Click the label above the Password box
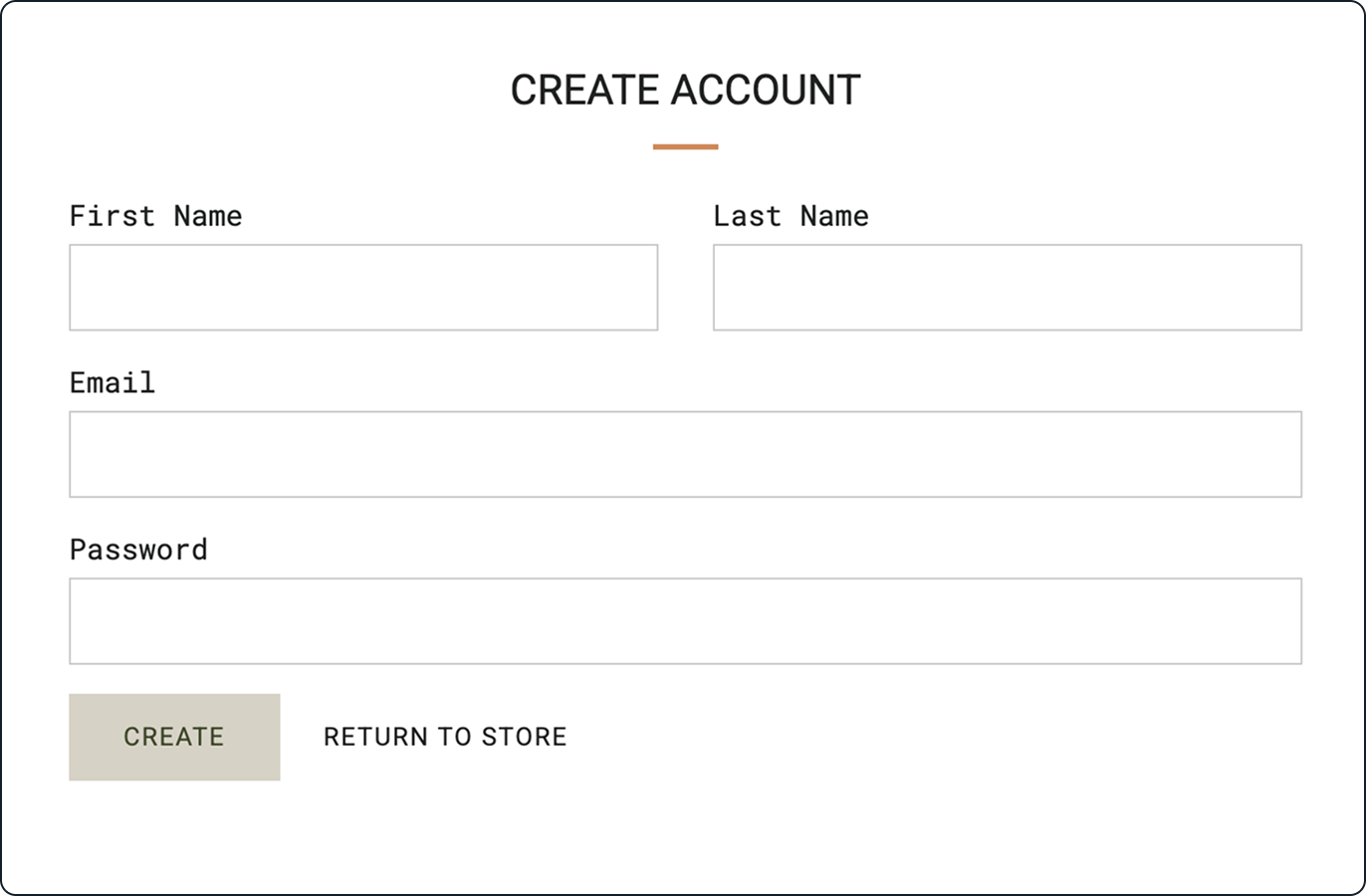Screen dimensions: 1366x896 138,550
